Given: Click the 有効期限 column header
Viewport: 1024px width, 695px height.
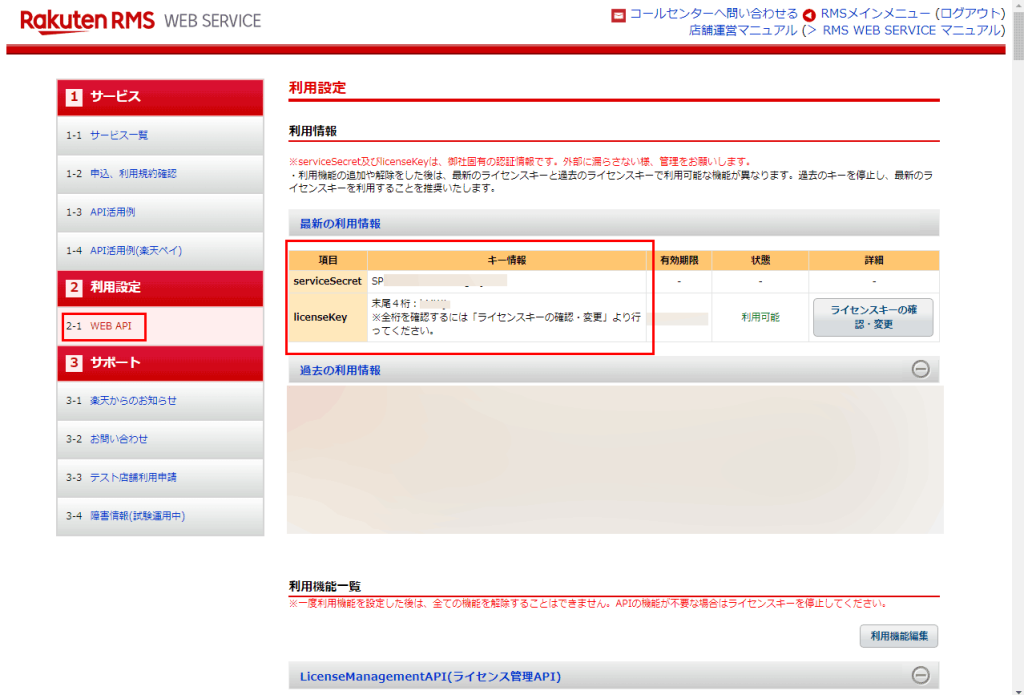Looking at the screenshot, I should tap(679, 260).
